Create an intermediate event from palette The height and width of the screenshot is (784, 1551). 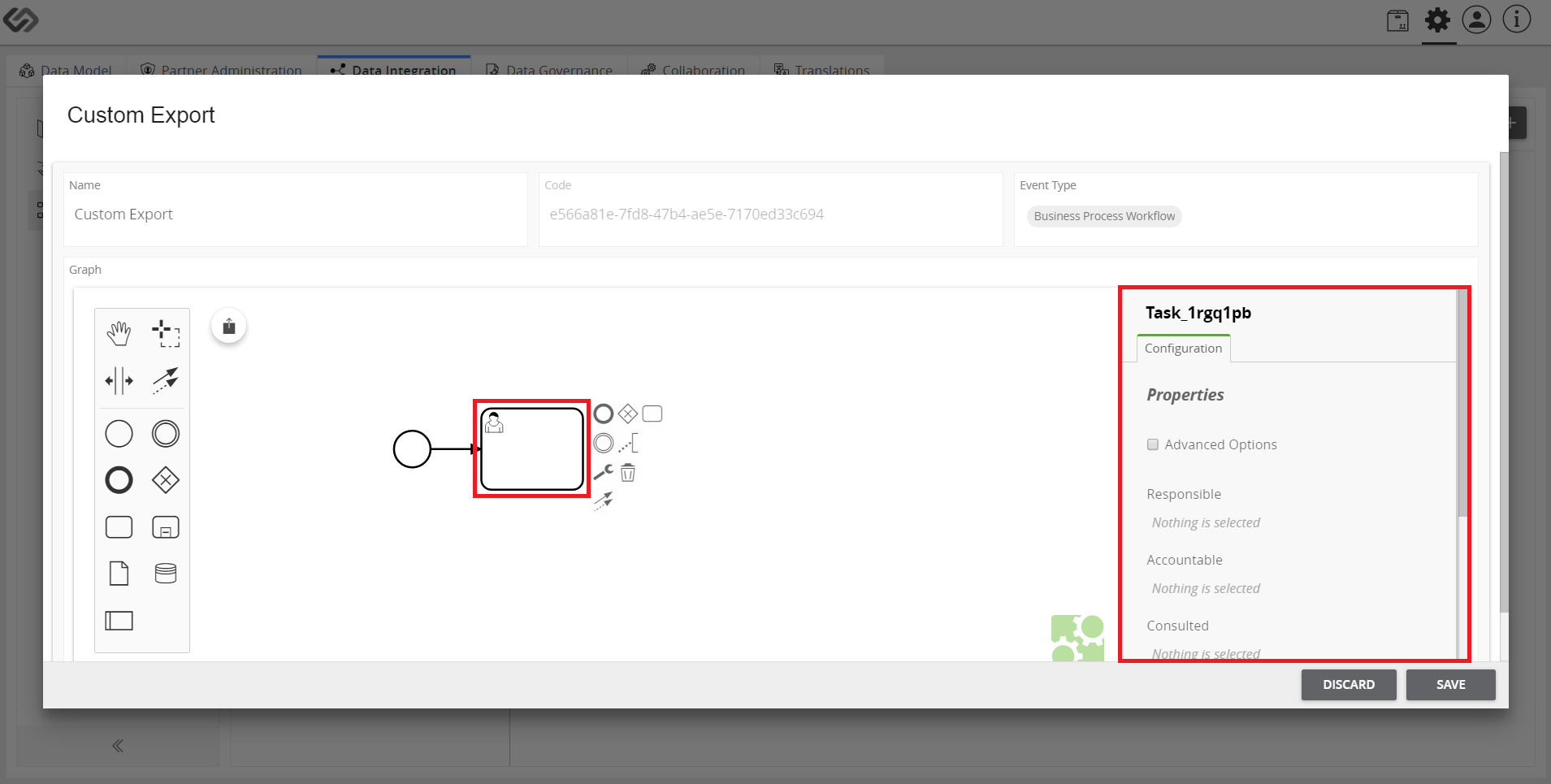166,434
